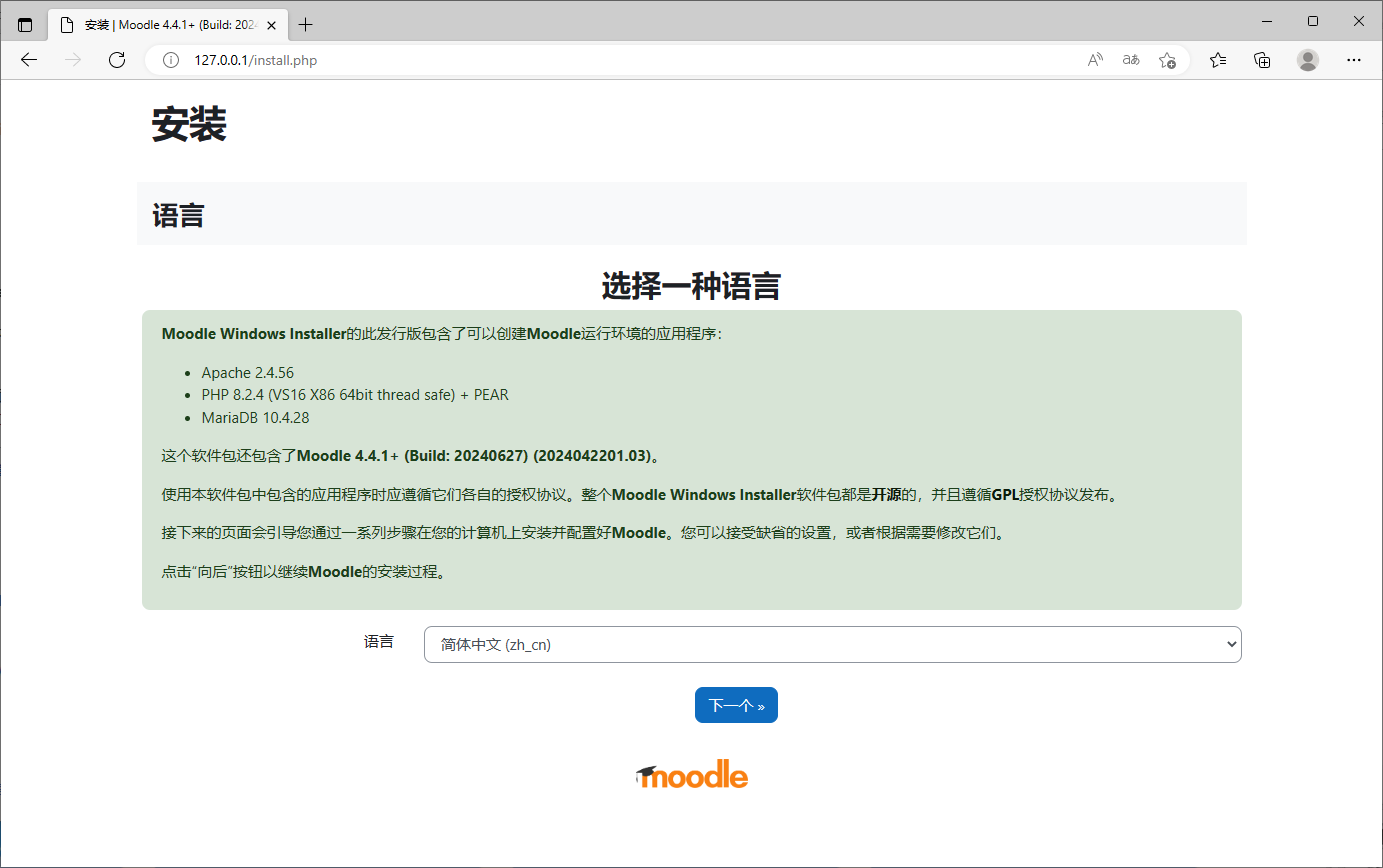
Task: Click the 下一个 » button
Action: 736,705
